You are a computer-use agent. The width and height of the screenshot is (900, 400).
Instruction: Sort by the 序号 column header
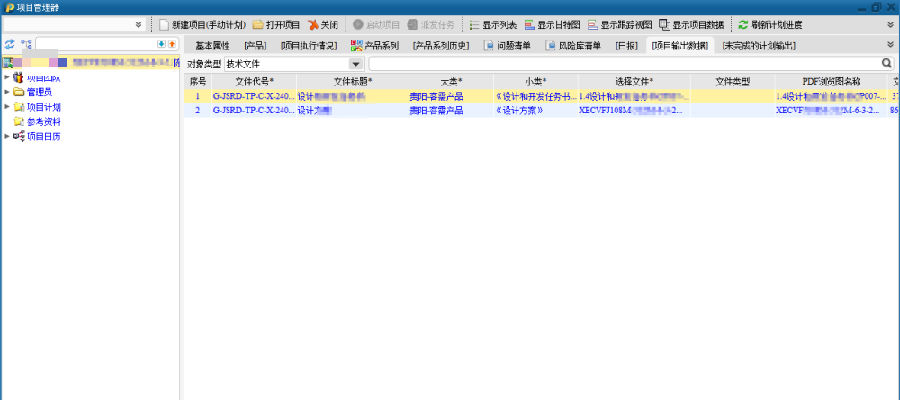click(197, 81)
